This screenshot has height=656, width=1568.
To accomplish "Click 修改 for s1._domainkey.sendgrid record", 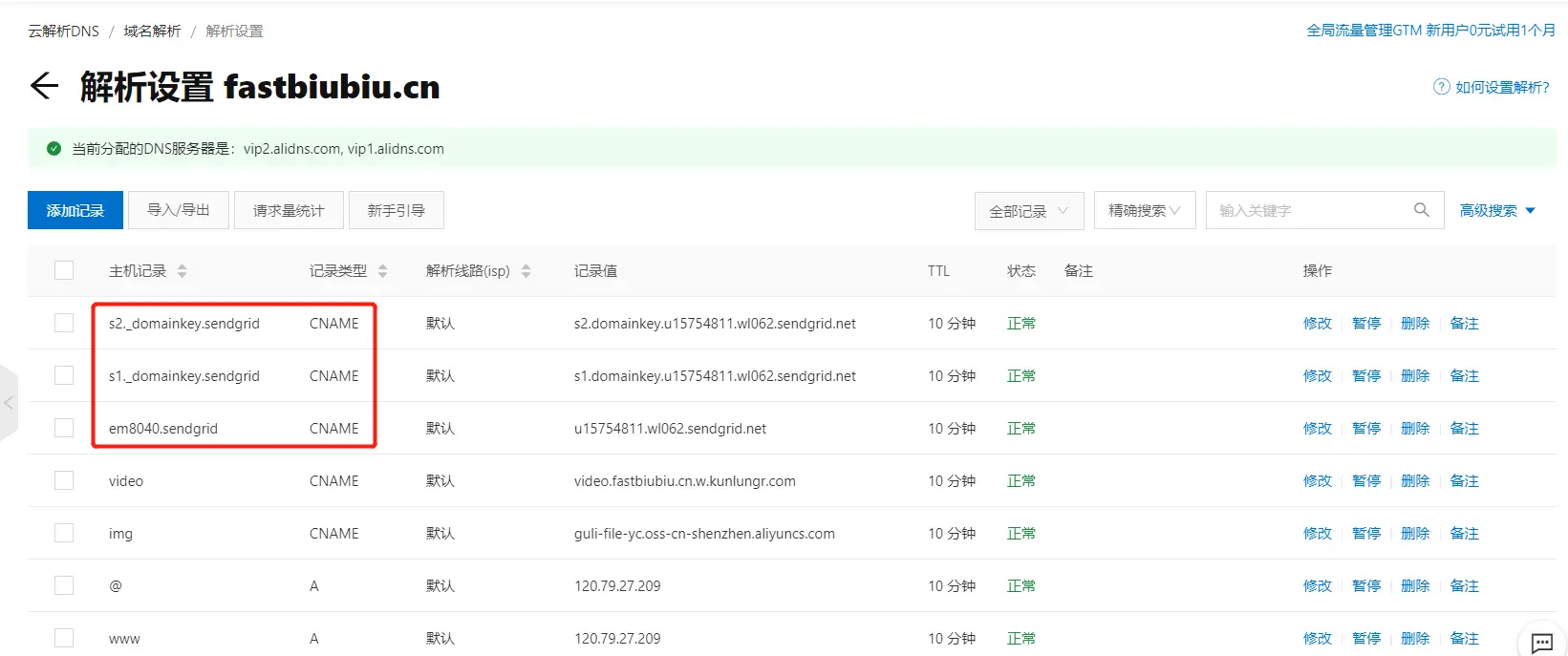I will (1318, 376).
